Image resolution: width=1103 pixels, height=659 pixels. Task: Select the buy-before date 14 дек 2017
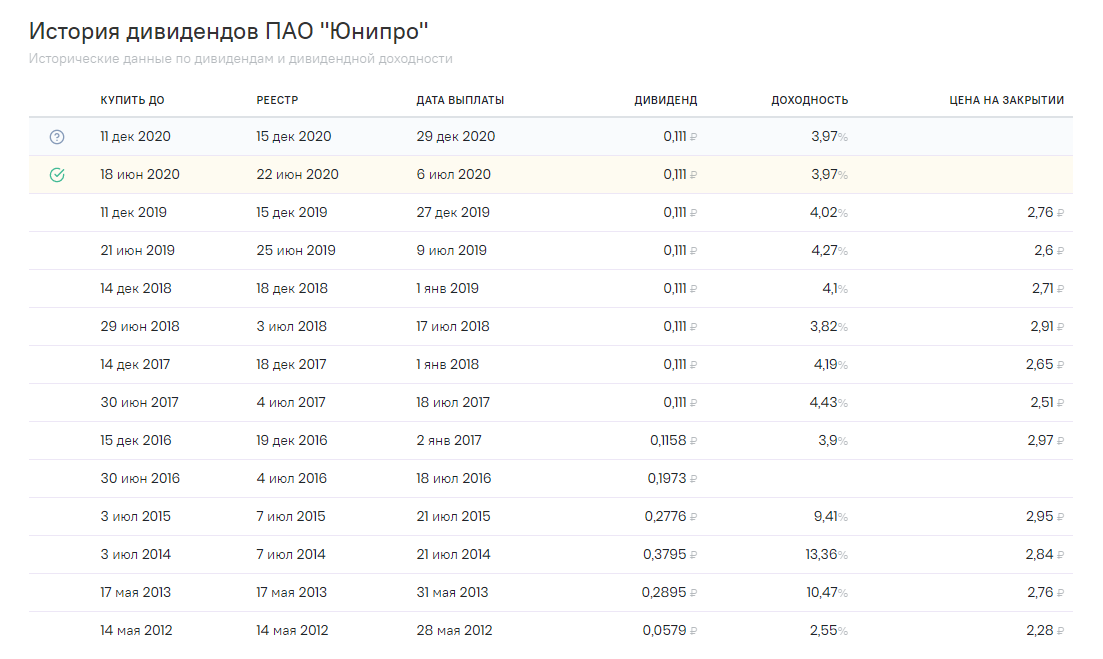click(134, 364)
